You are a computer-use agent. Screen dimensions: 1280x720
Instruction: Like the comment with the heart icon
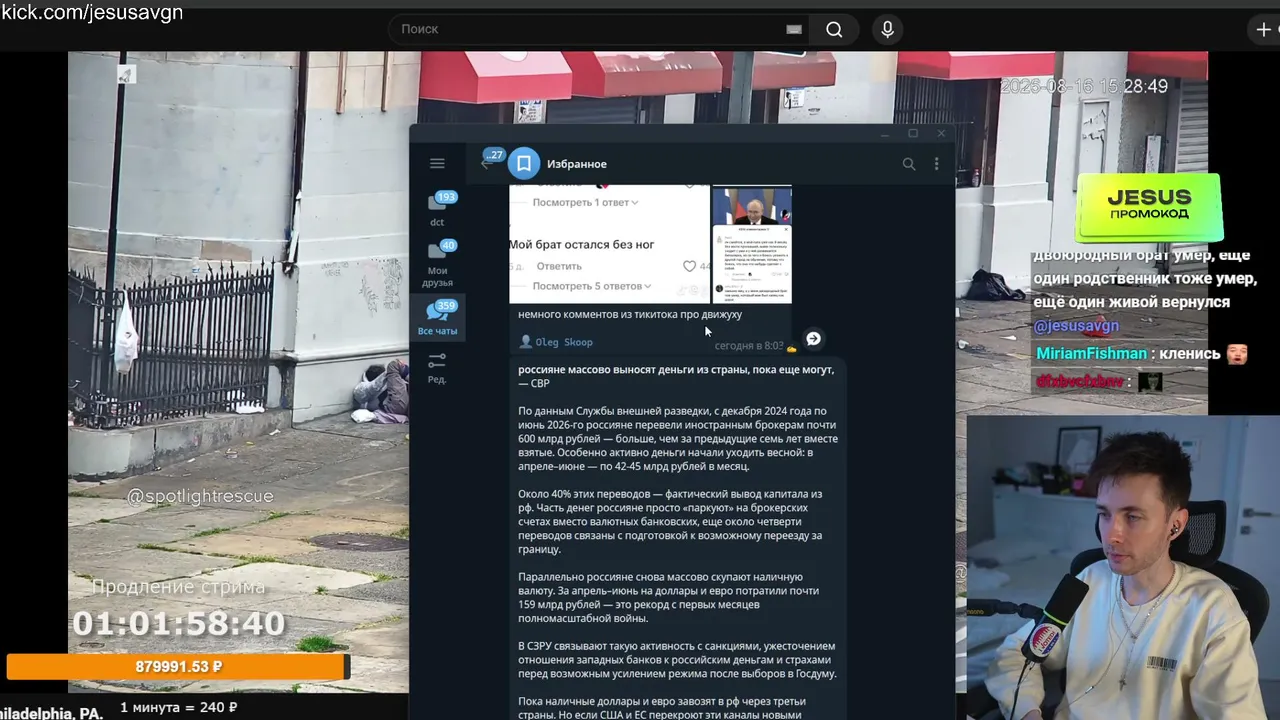pyautogui.click(x=689, y=266)
